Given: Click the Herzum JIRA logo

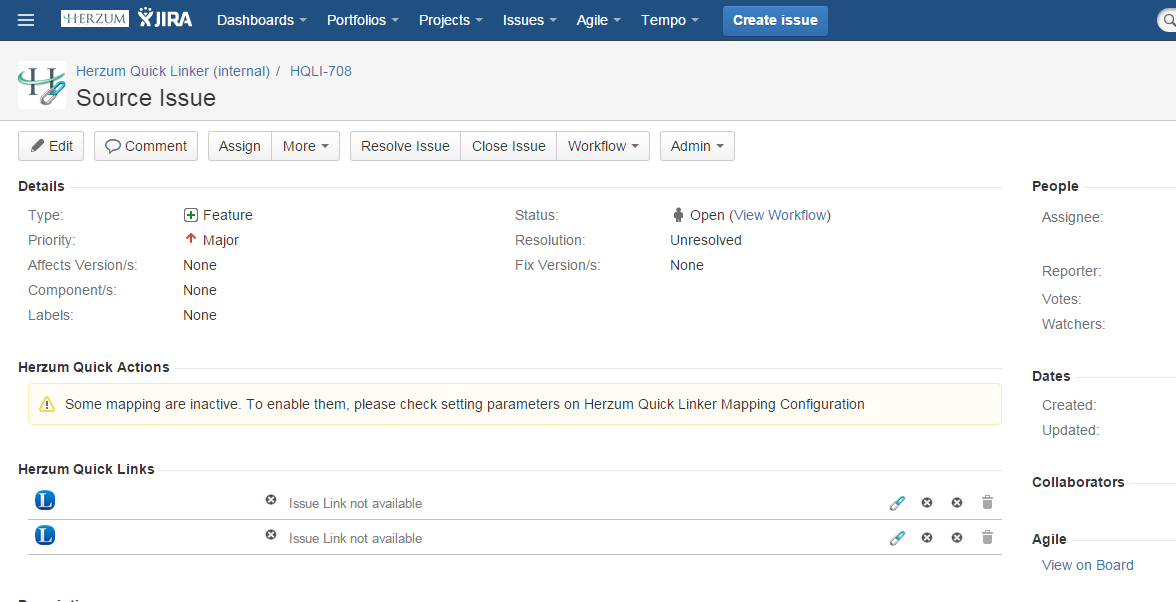Looking at the screenshot, I should tap(126, 19).
